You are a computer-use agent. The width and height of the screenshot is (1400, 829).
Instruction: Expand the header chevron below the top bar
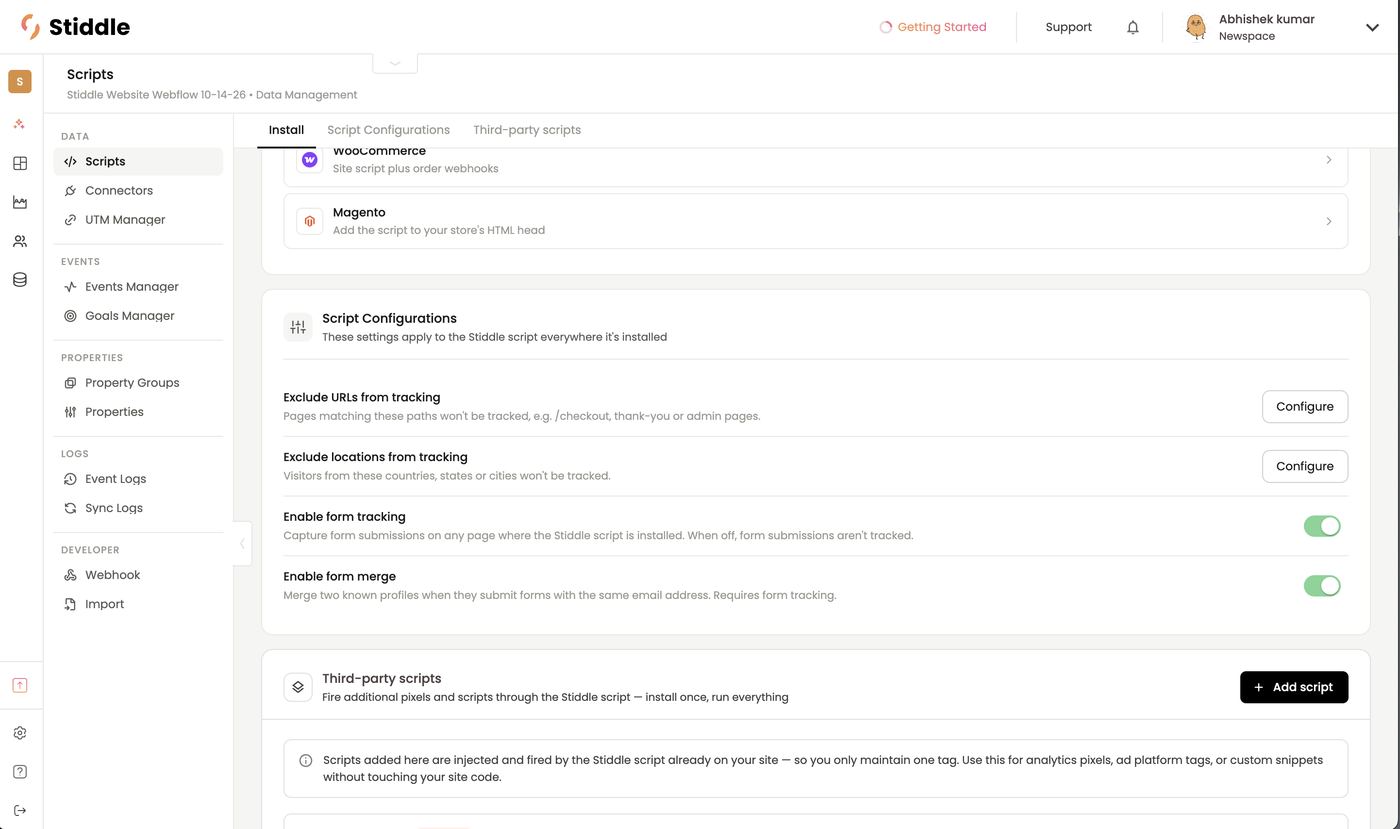(x=395, y=63)
